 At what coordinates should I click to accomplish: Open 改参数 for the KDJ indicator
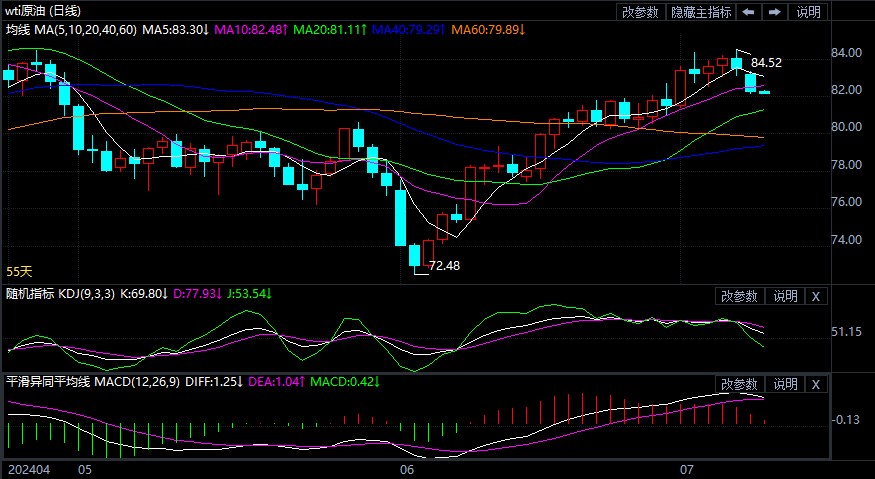(739, 296)
